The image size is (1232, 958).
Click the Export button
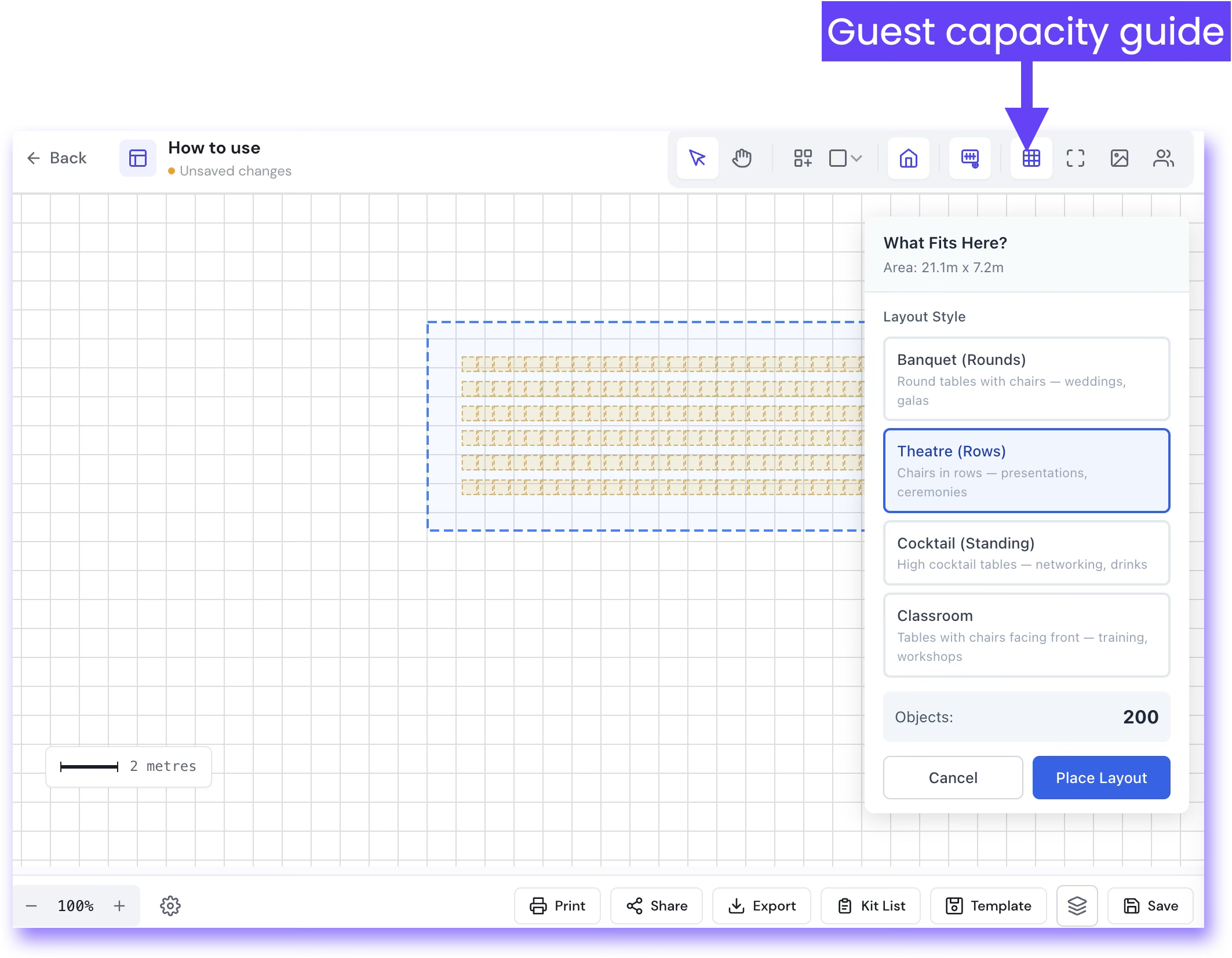[762, 906]
